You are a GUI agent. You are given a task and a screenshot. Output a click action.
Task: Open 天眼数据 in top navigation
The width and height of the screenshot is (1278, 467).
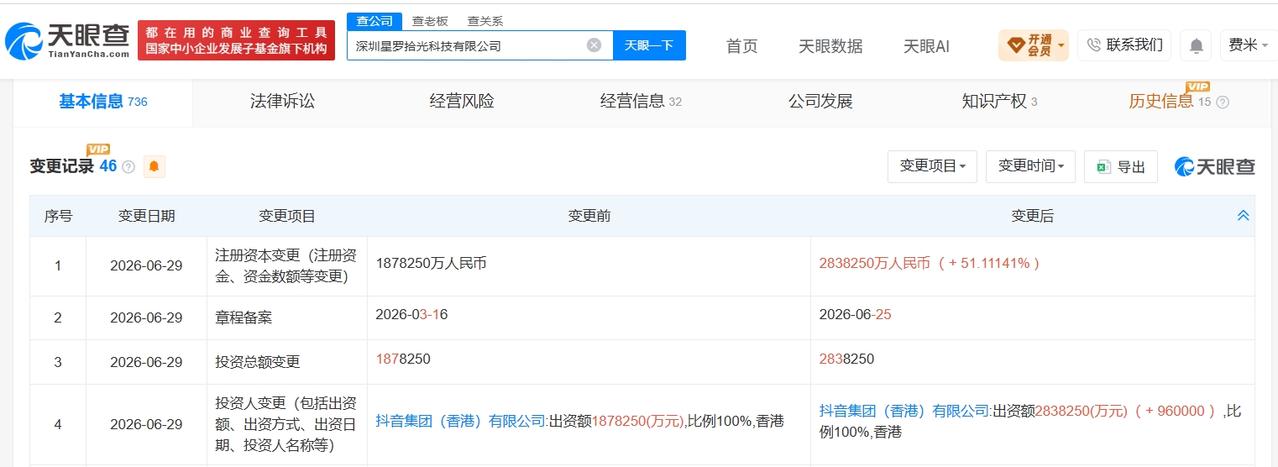[830, 46]
